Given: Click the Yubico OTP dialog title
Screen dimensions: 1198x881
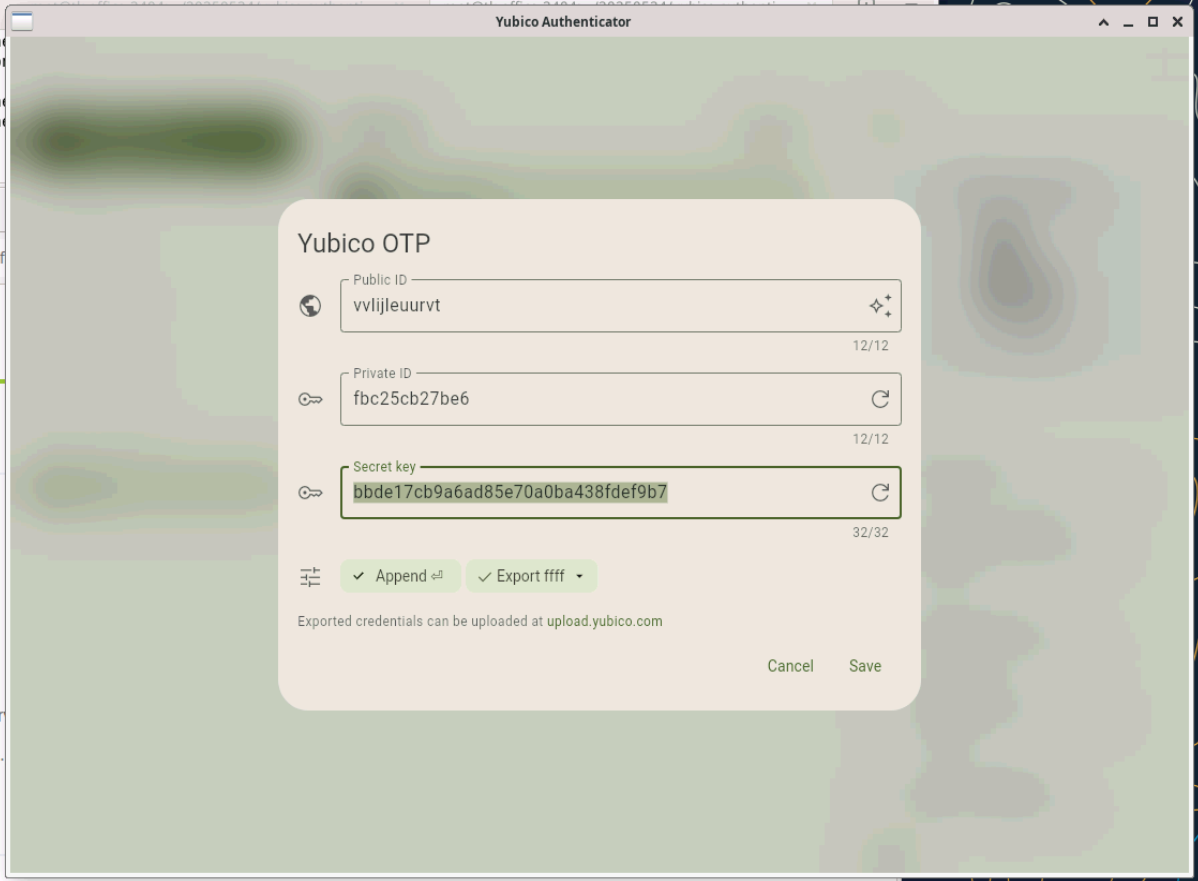Looking at the screenshot, I should click(x=364, y=243).
